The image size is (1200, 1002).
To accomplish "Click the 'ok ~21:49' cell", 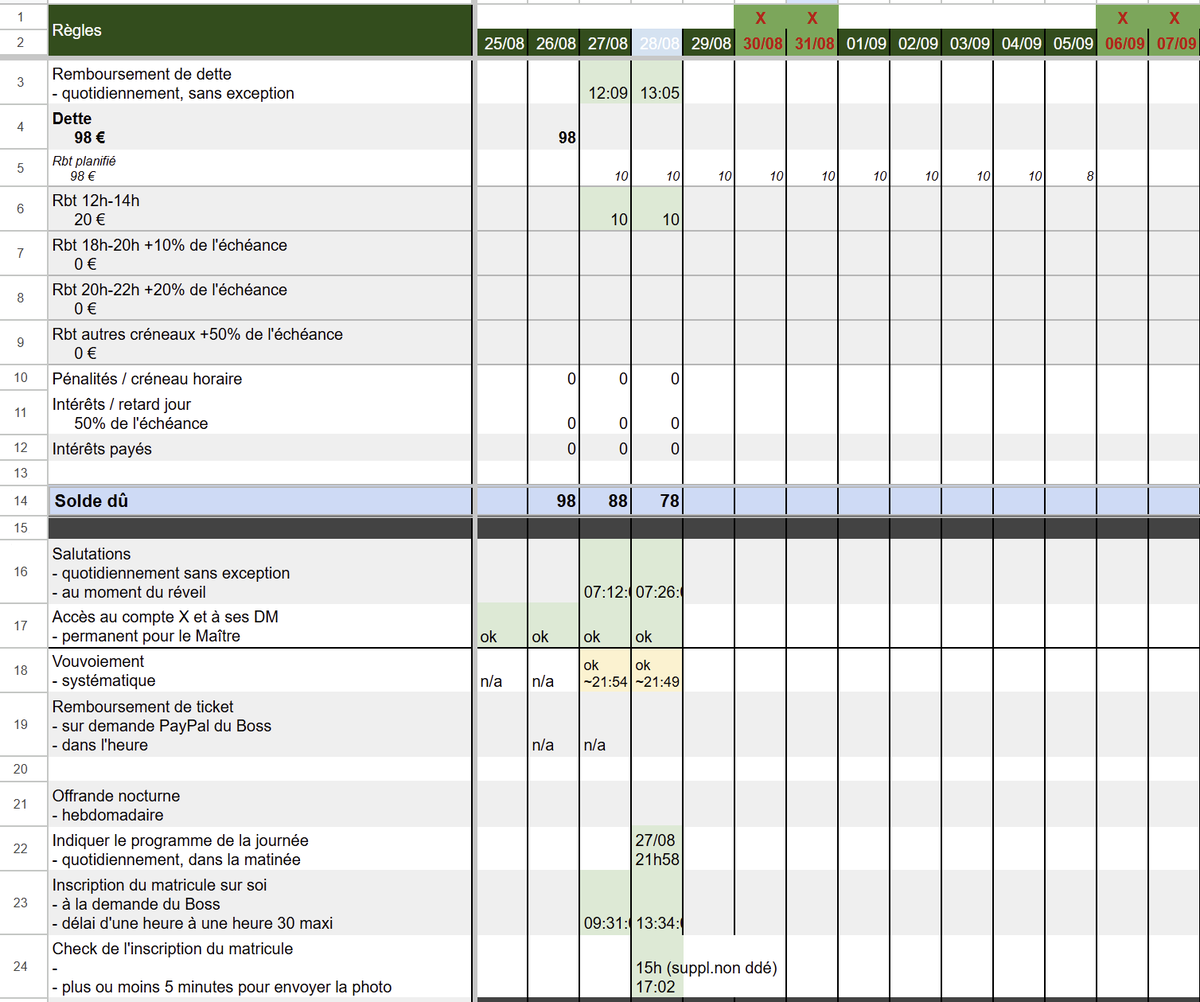I will [x=658, y=670].
